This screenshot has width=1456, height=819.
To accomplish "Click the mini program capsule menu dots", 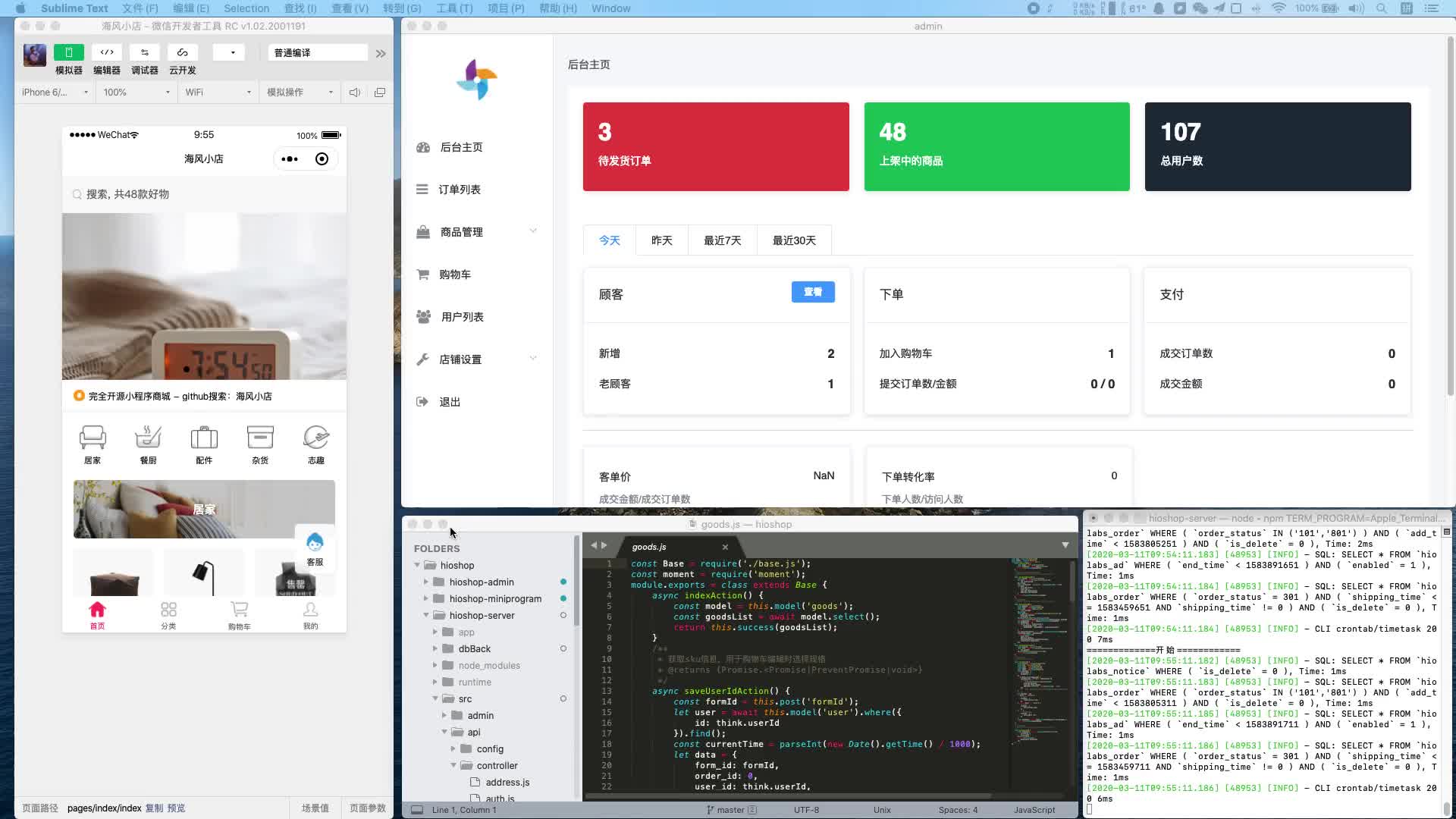I will click(290, 159).
